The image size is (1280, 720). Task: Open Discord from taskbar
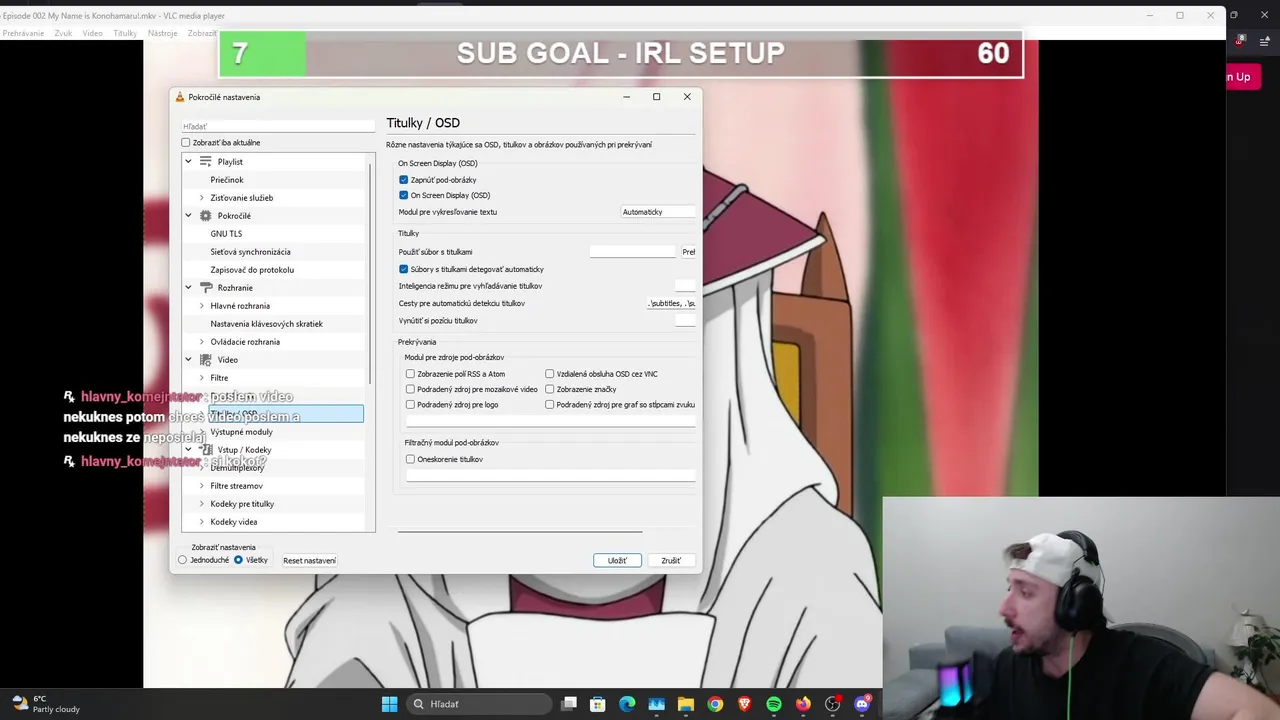tap(862, 704)
